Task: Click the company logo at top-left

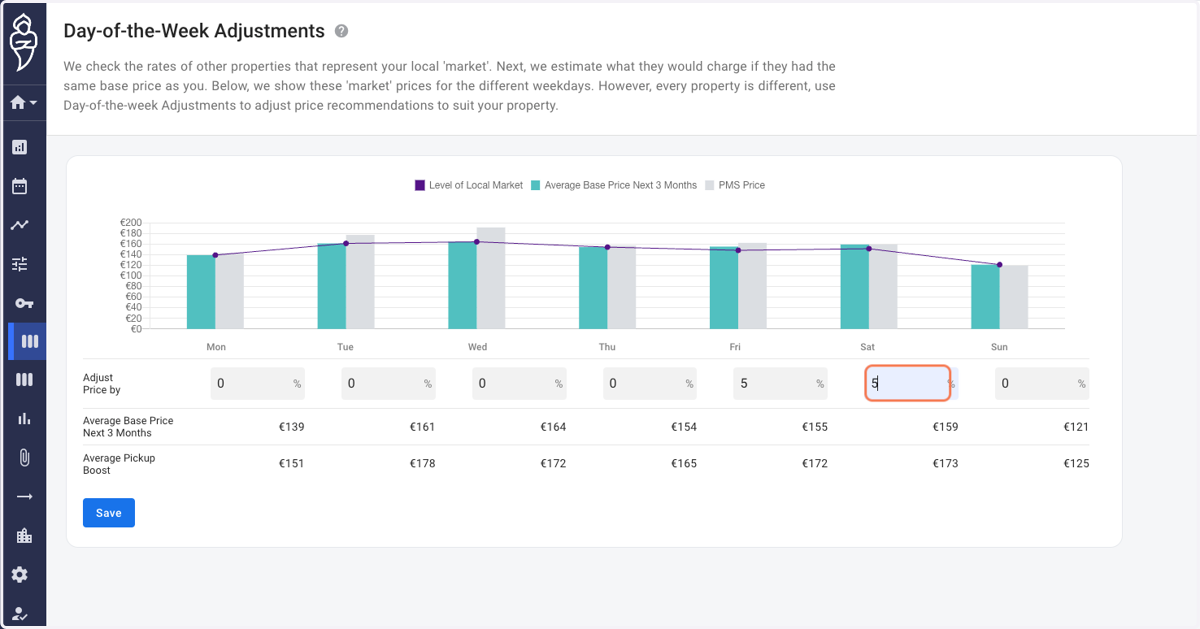Action: (x=22, y=45)
